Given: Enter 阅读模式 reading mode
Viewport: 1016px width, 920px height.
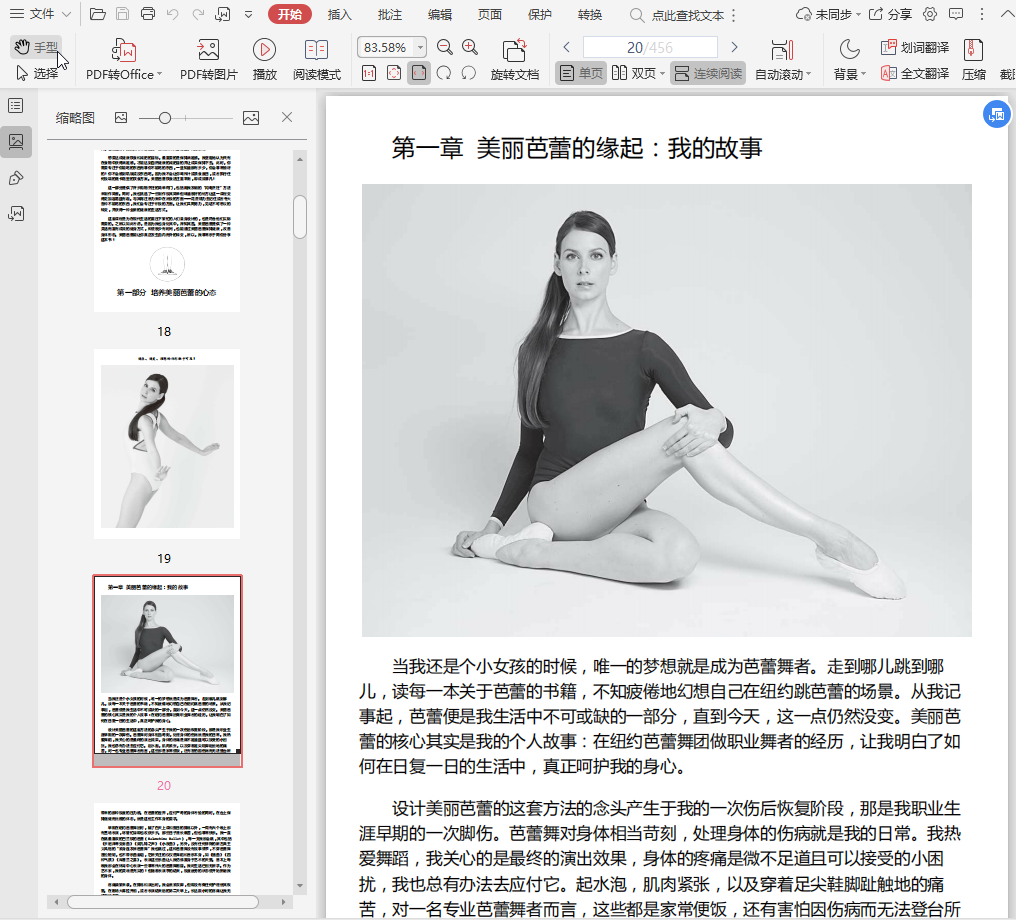Looking at the screenshot, I should point(317,60).
